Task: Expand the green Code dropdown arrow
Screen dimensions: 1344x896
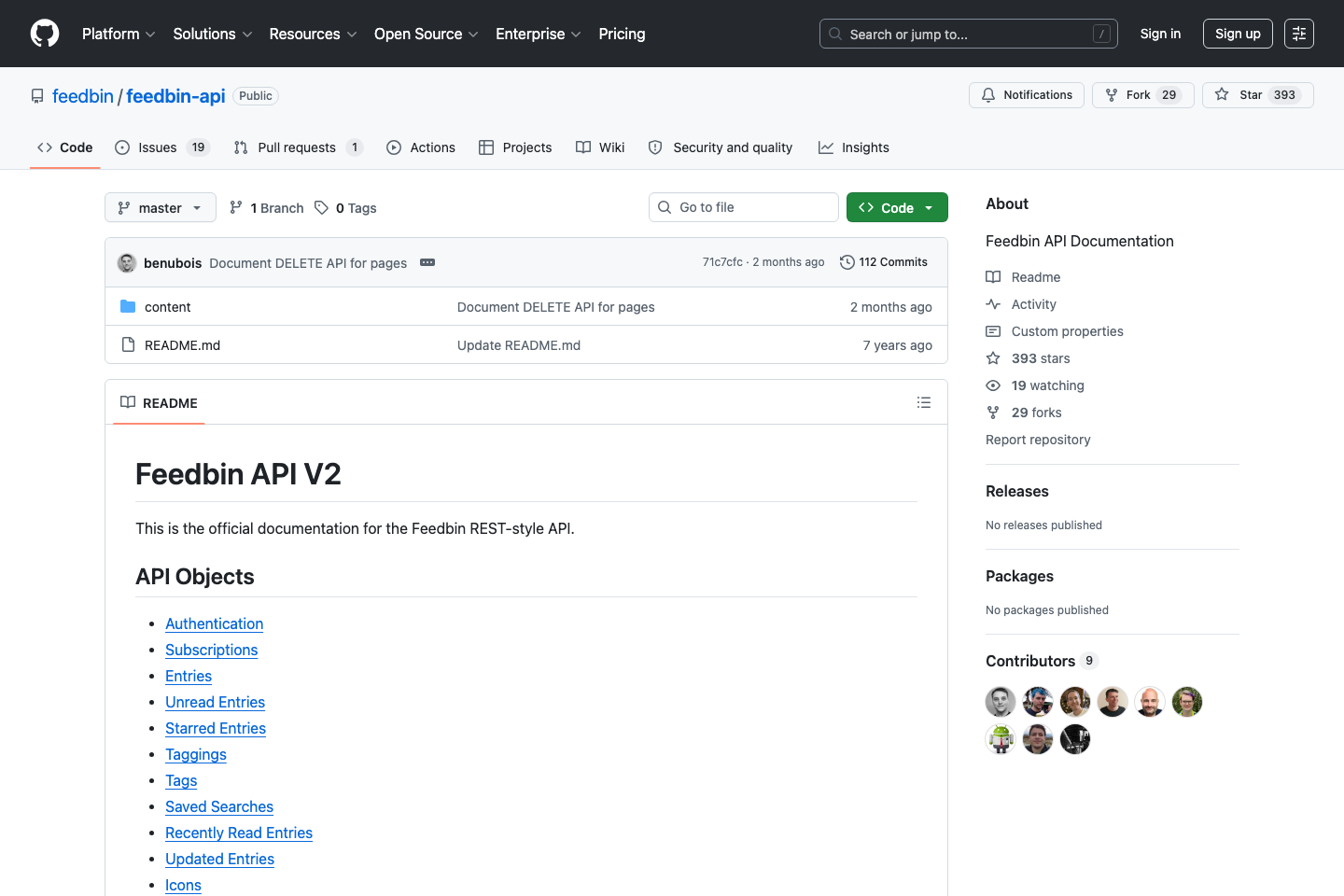Action: click(928, 207)
